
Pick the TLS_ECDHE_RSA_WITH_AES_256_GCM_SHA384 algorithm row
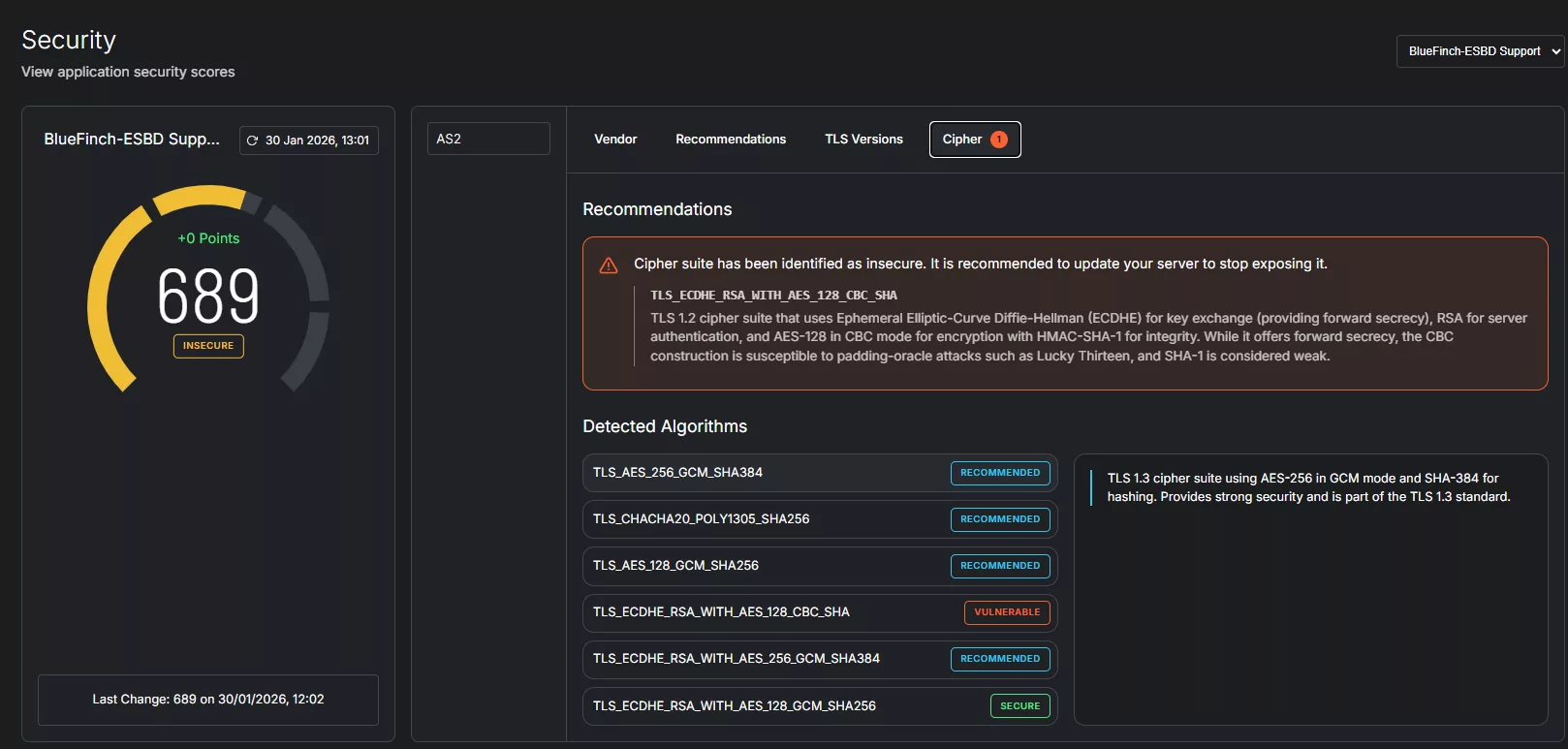coord(820,659)
